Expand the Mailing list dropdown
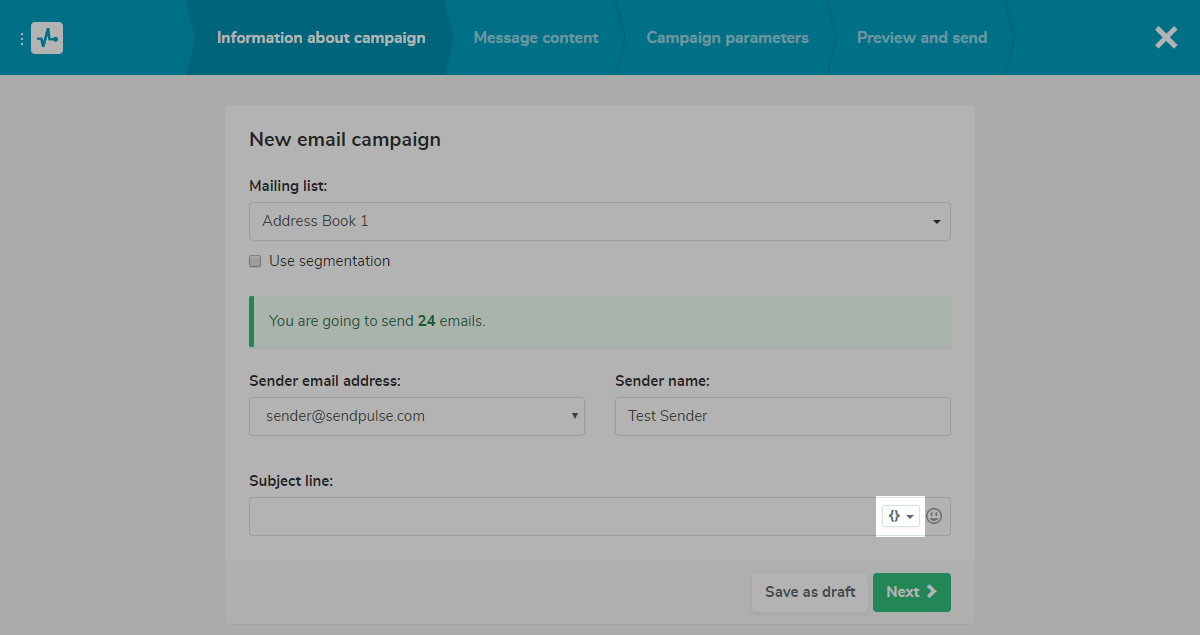 599,221
